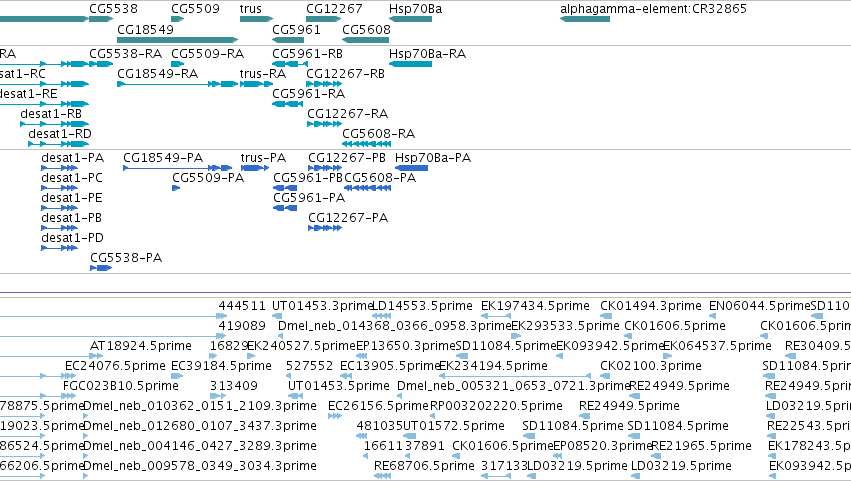Click the trus-RA transcript label

pyautogui.click(x=263, y=74)
